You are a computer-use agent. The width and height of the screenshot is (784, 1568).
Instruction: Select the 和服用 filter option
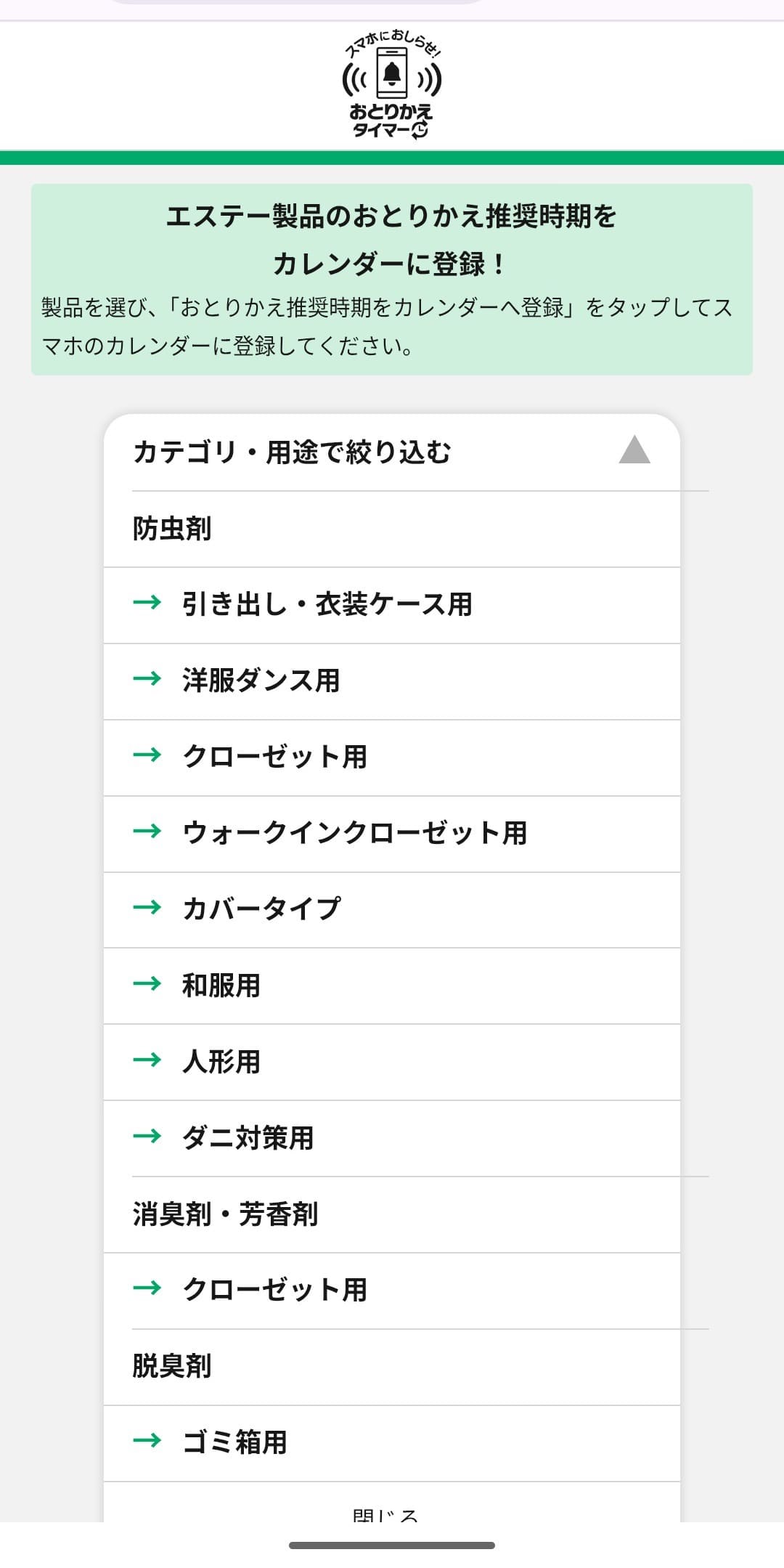tap(221, 986)
